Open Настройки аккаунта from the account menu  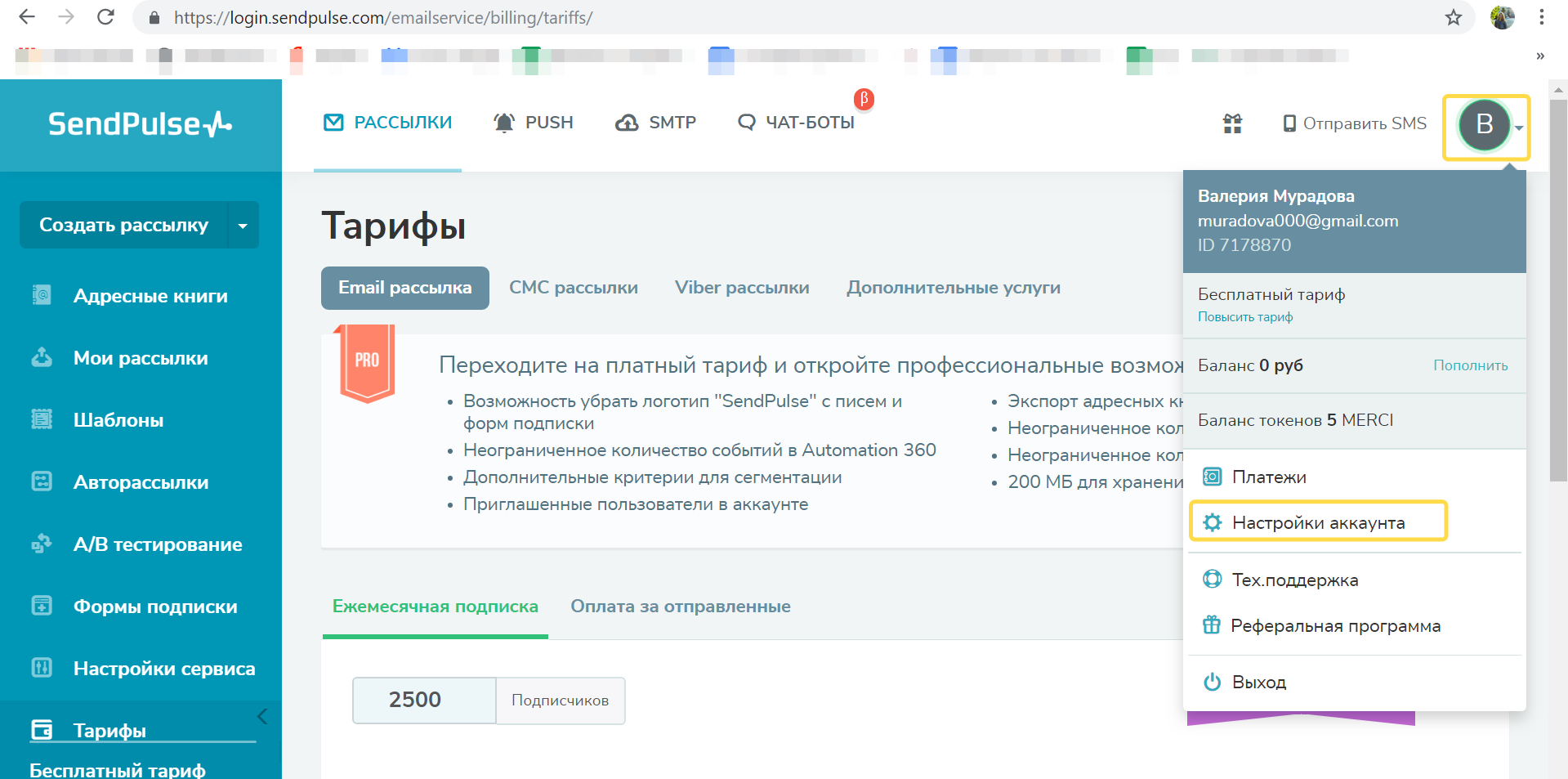click(x=1319, y=522)
